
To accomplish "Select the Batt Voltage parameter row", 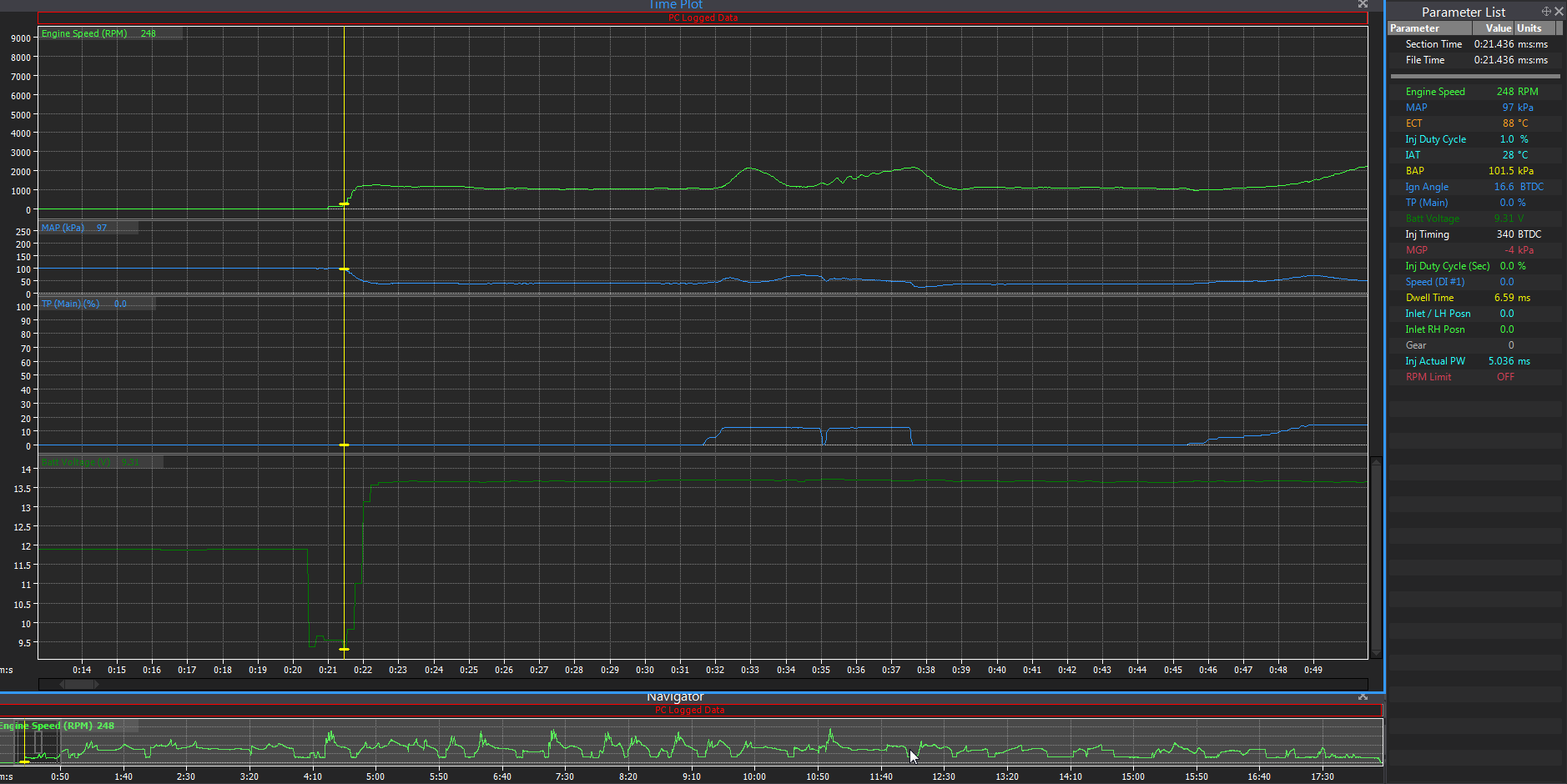I will point(1432,219).
